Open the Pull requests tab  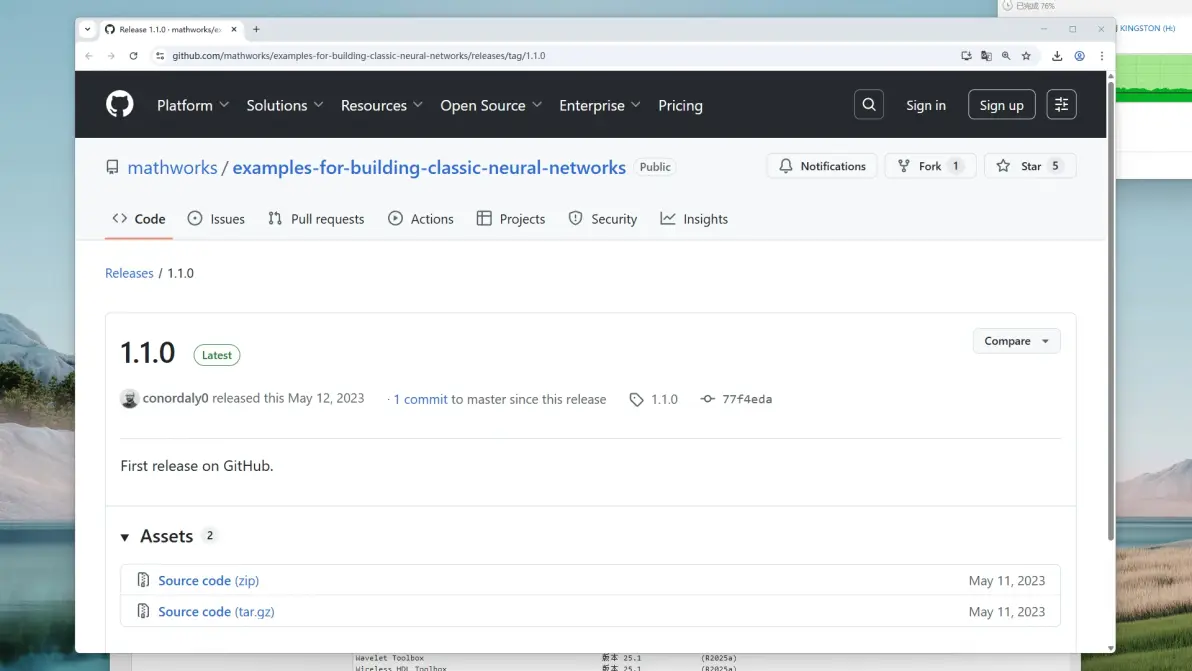[x=316, y=219]
